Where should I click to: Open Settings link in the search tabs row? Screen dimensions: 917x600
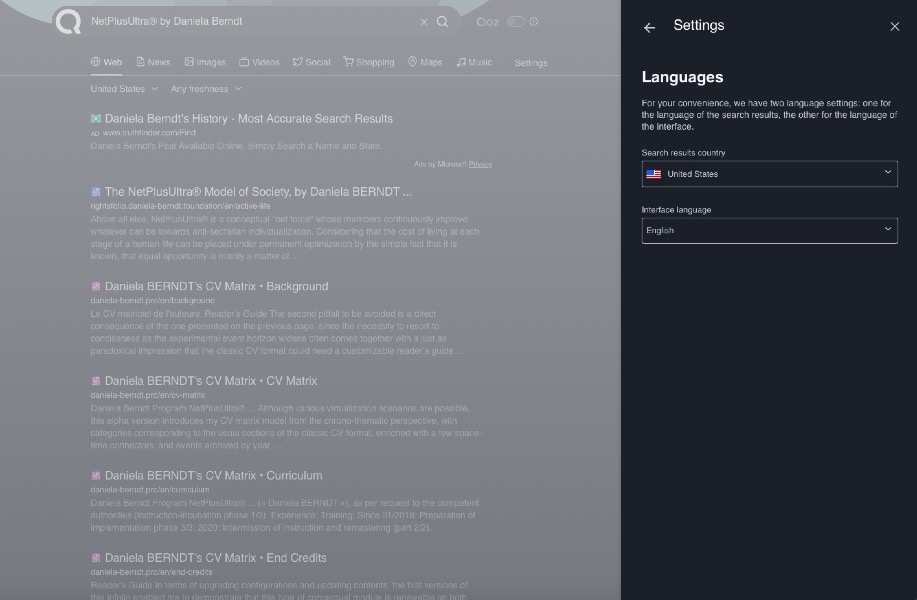click(x=531, y=63)
